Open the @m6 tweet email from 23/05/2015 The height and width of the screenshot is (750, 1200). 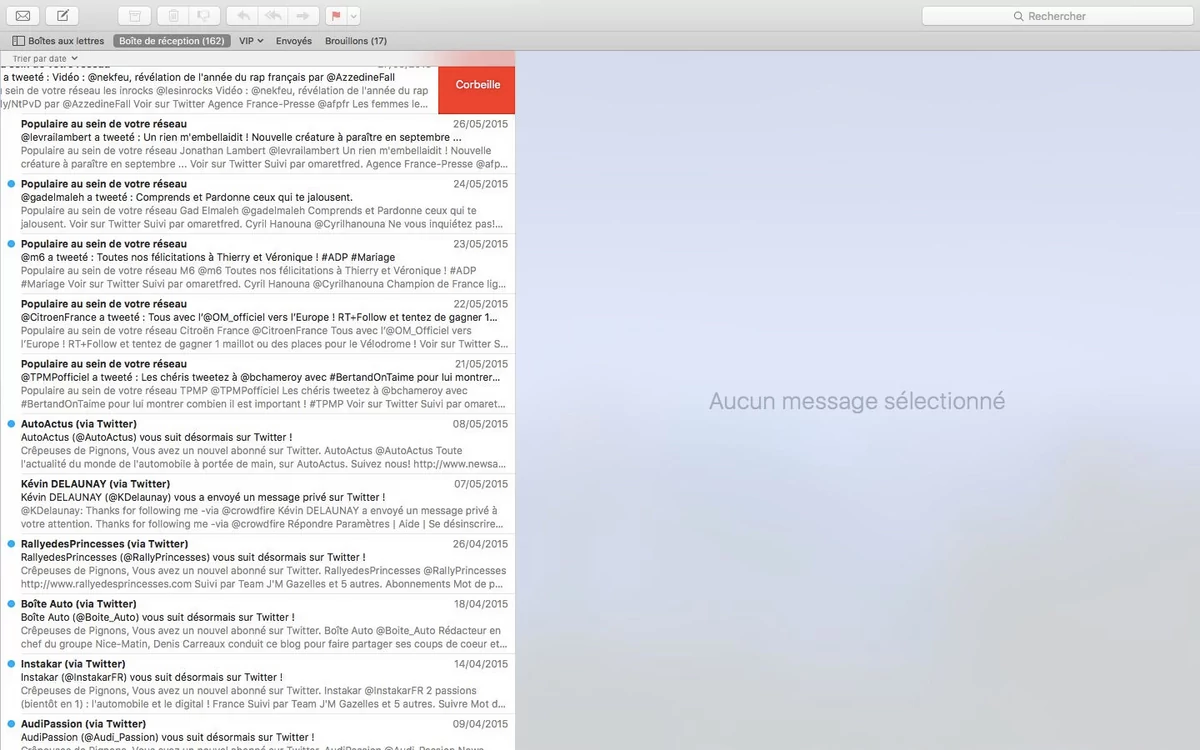point(257,264)
